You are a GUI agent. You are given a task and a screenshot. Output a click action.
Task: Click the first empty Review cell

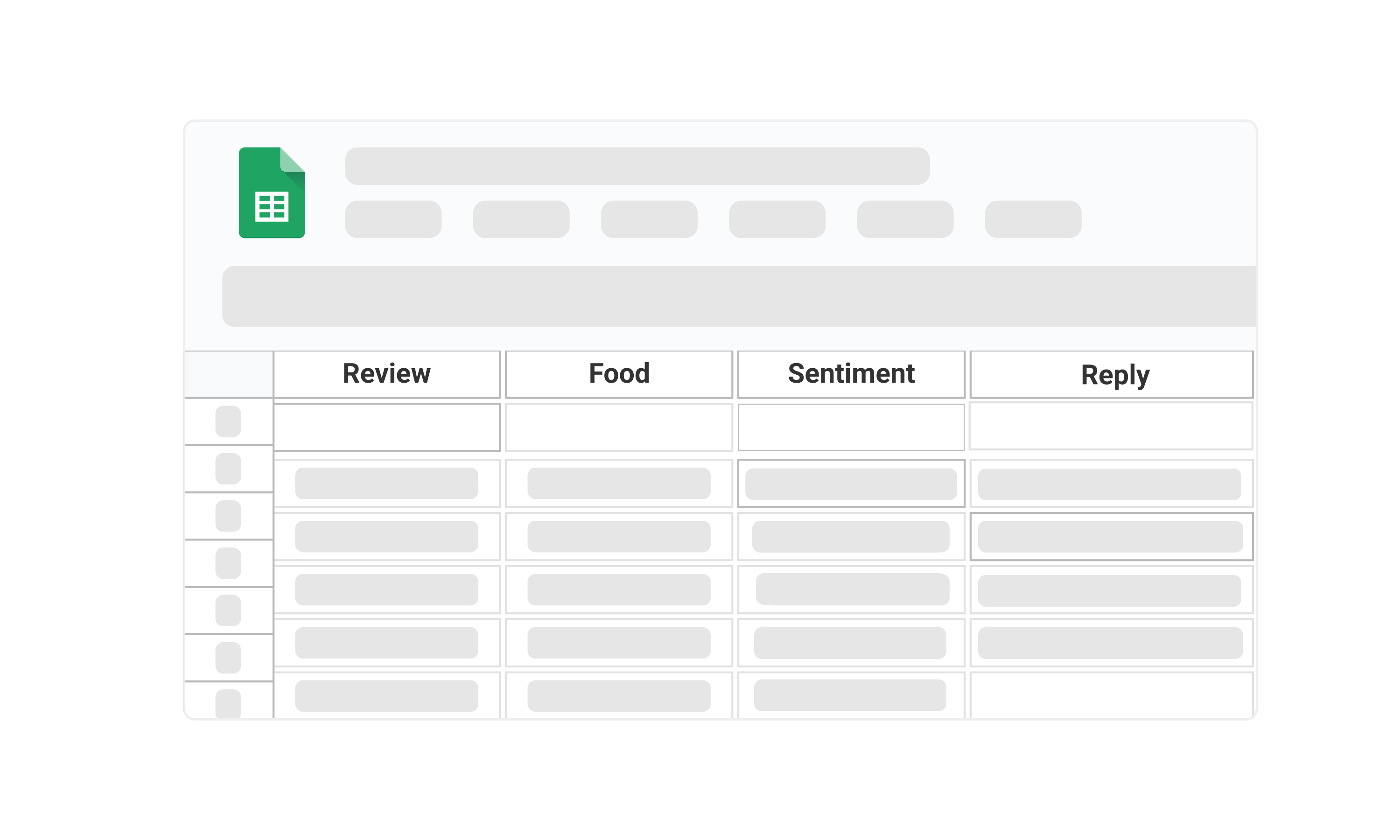(387, 423)
